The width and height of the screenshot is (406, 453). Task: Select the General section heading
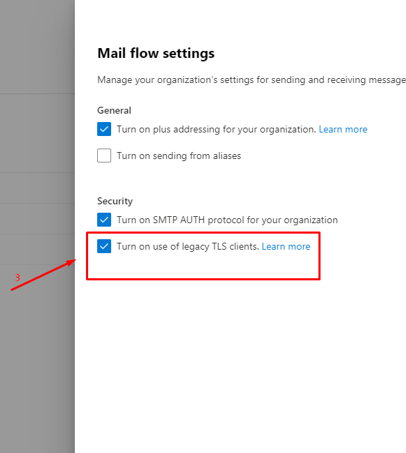pos(114,110)
